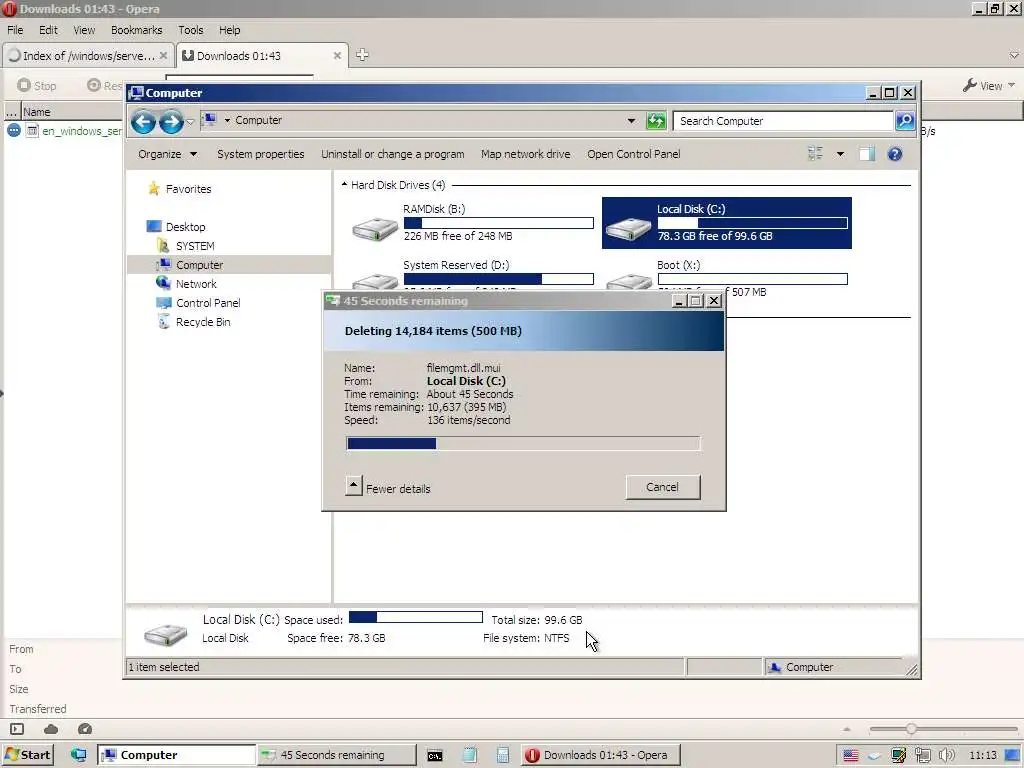Select Boot (X:) drive label
Image resolution: width=1024 pixels, height=768 pixels.
tap(679, 265)
